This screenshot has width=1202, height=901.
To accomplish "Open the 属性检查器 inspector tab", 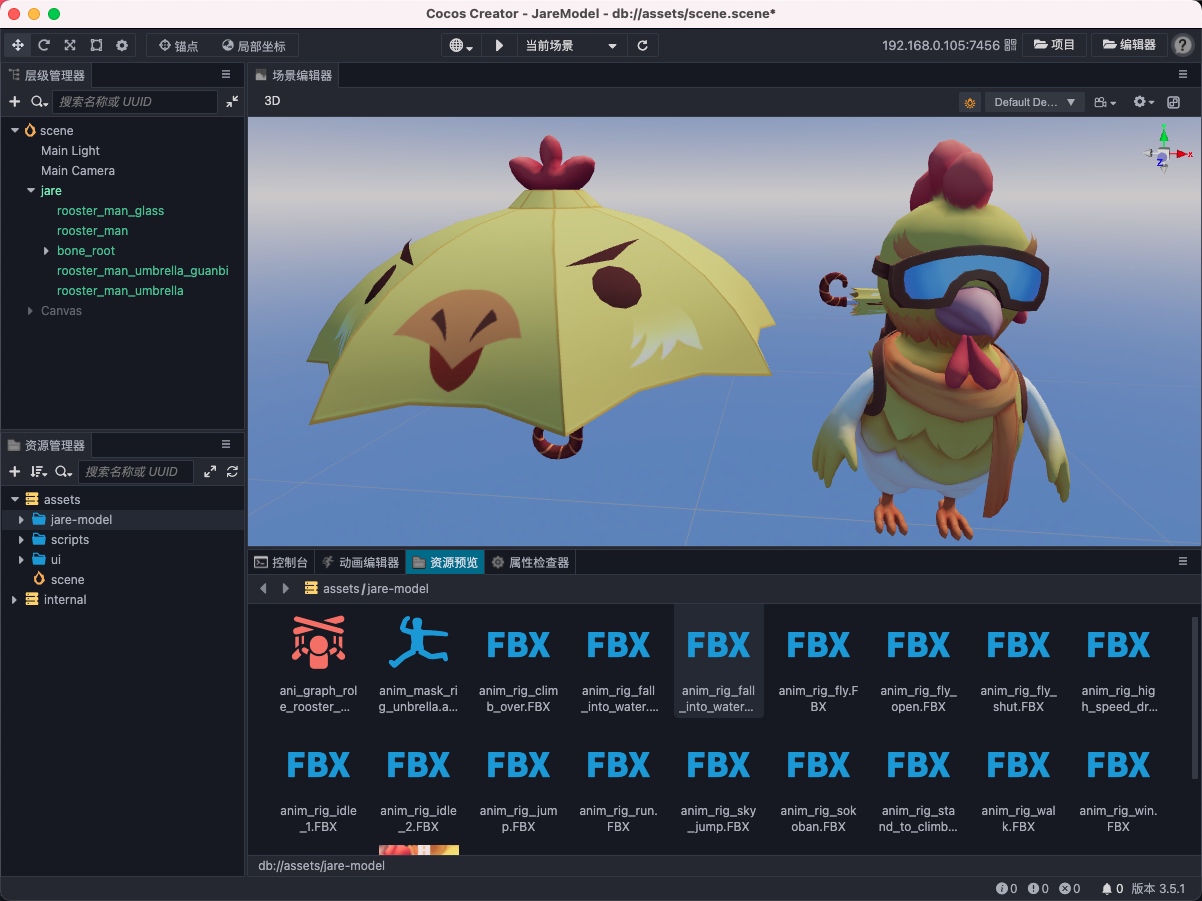I will click(540, 561).
